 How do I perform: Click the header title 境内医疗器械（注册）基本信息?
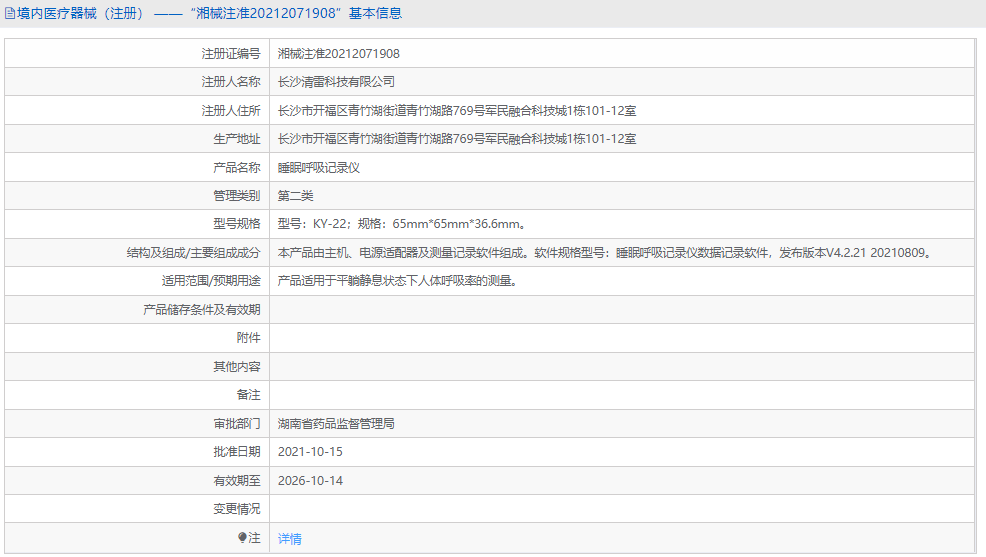209,13
